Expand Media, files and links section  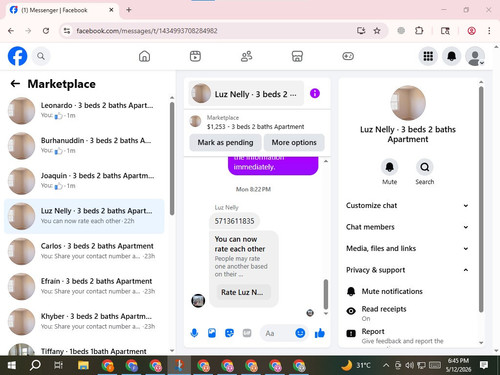pos(407,248)
